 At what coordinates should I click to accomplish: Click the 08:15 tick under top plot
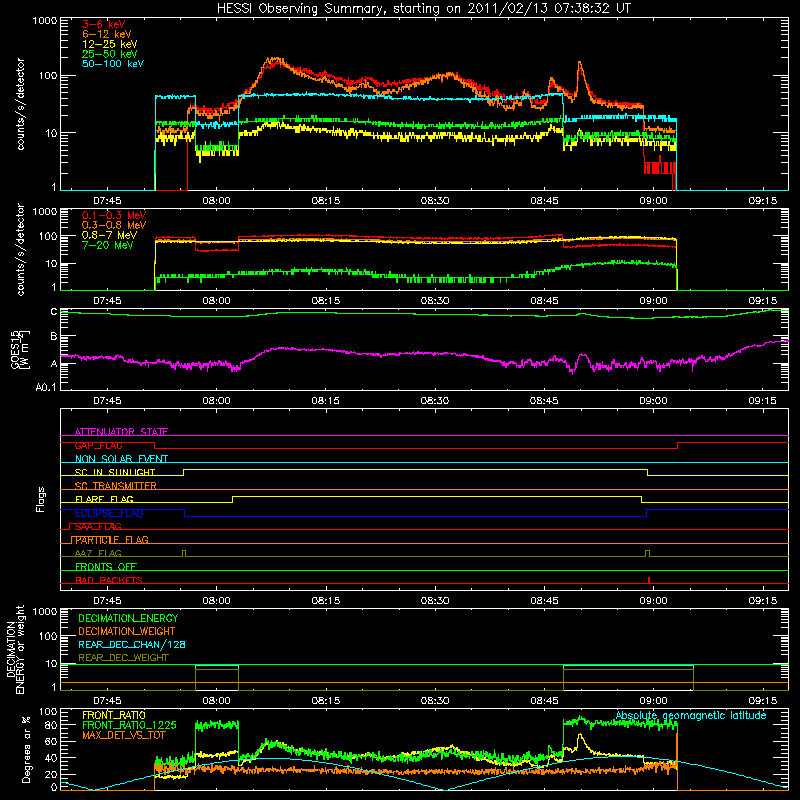(326, 201)
